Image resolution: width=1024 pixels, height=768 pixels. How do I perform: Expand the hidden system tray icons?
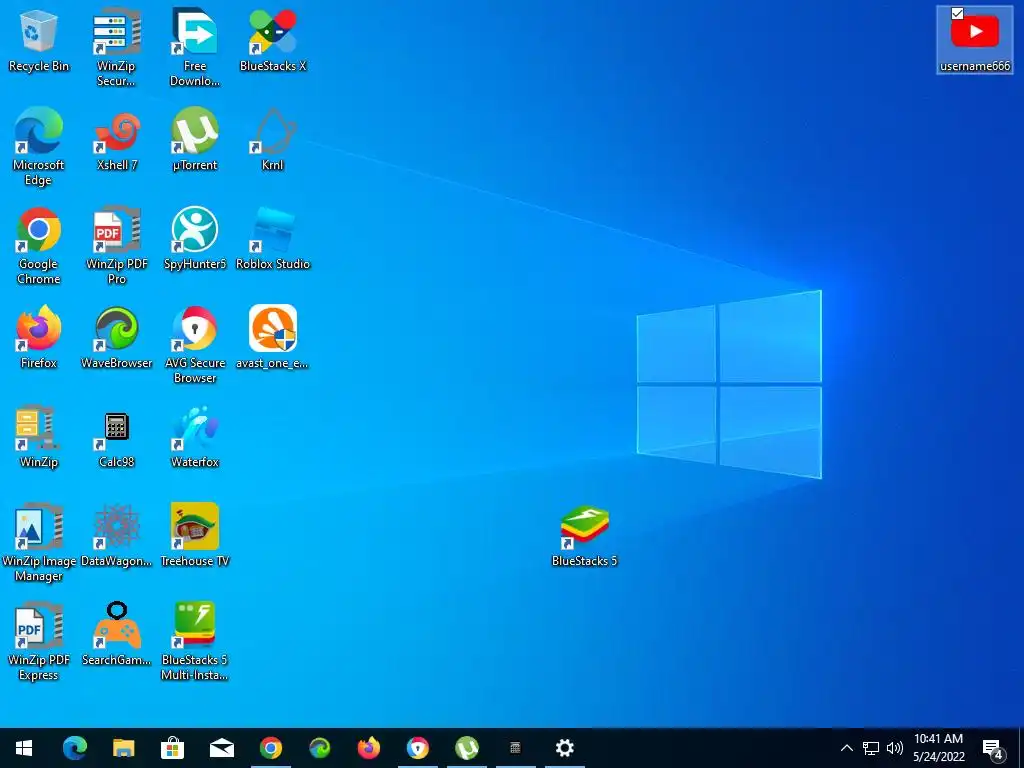pos(846,748)
